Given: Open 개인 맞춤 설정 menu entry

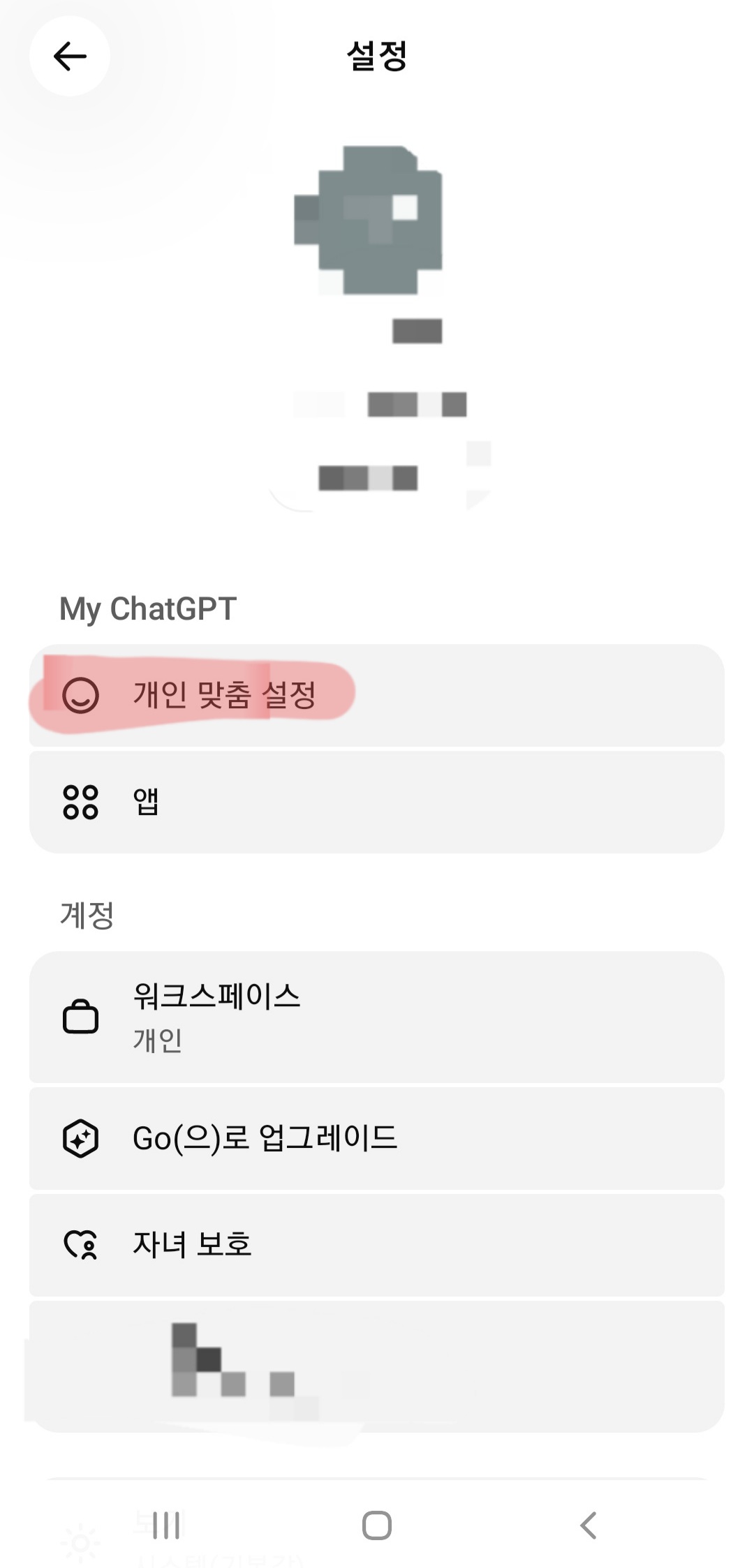Looking at the screenshot, I should tap(225, 695).
